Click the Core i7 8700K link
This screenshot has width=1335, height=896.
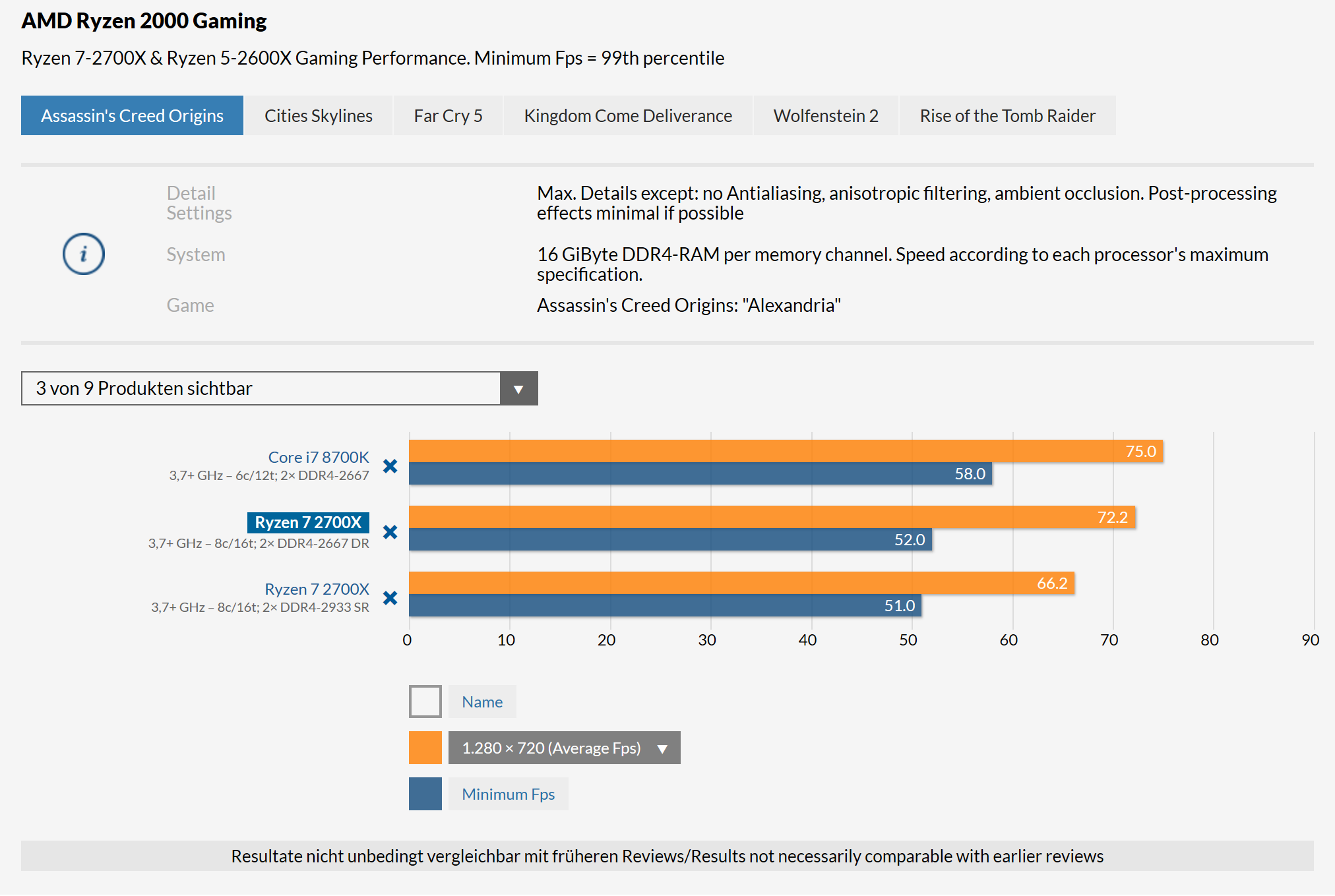click(319, 457)
